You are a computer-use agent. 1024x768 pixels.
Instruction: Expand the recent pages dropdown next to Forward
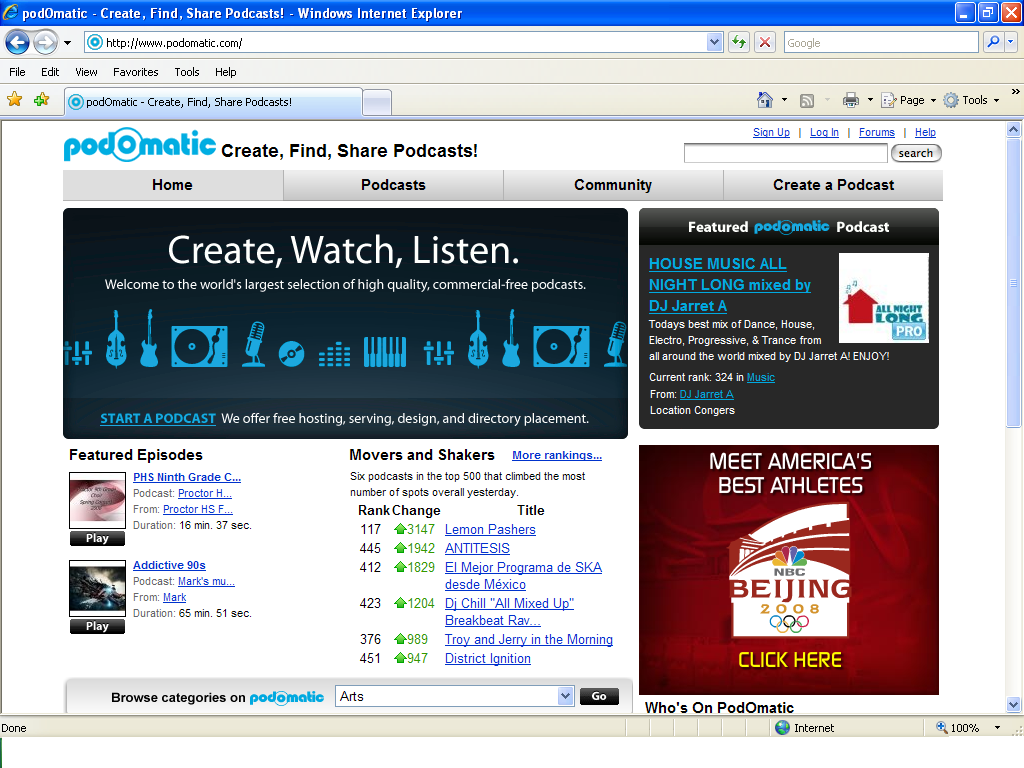tap(67, 43)
